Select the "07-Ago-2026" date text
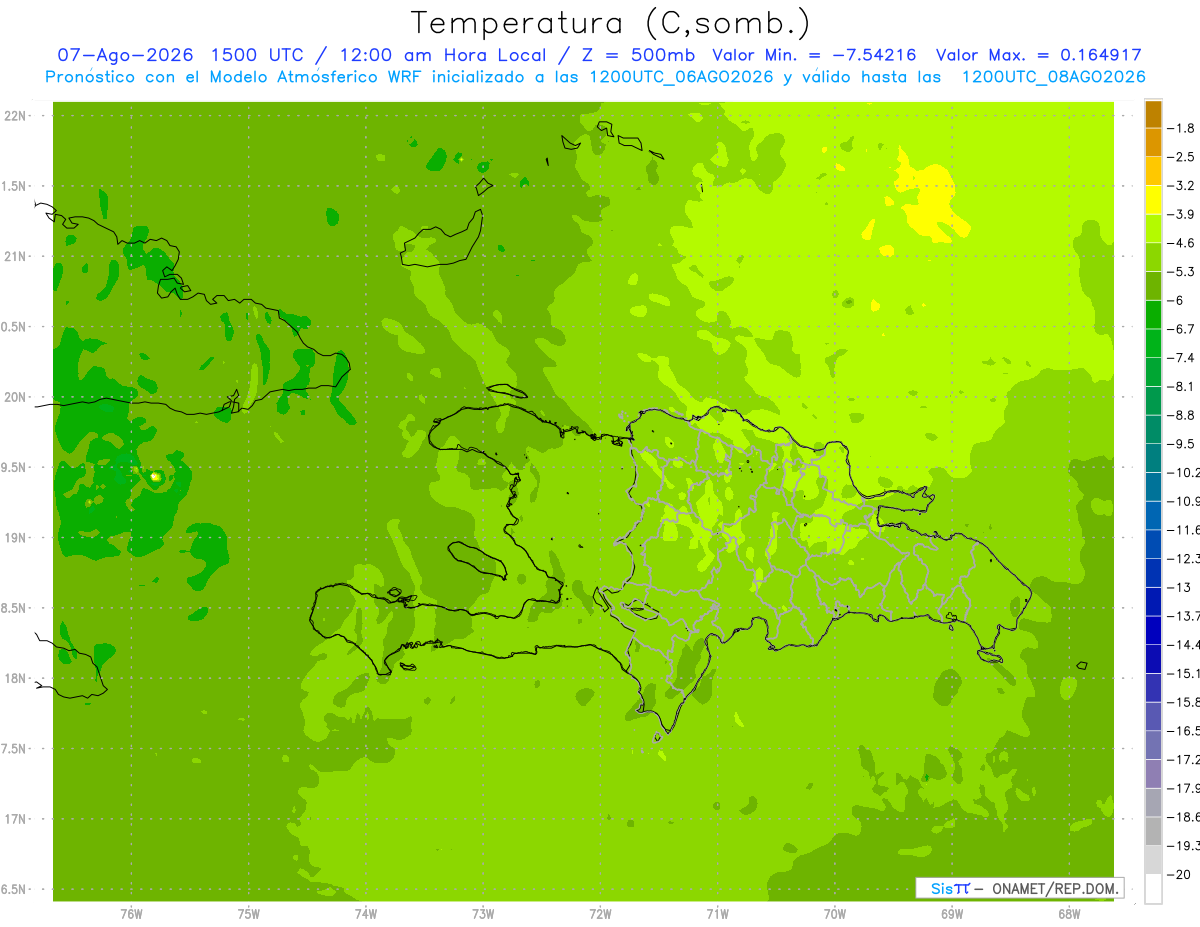 123,55
